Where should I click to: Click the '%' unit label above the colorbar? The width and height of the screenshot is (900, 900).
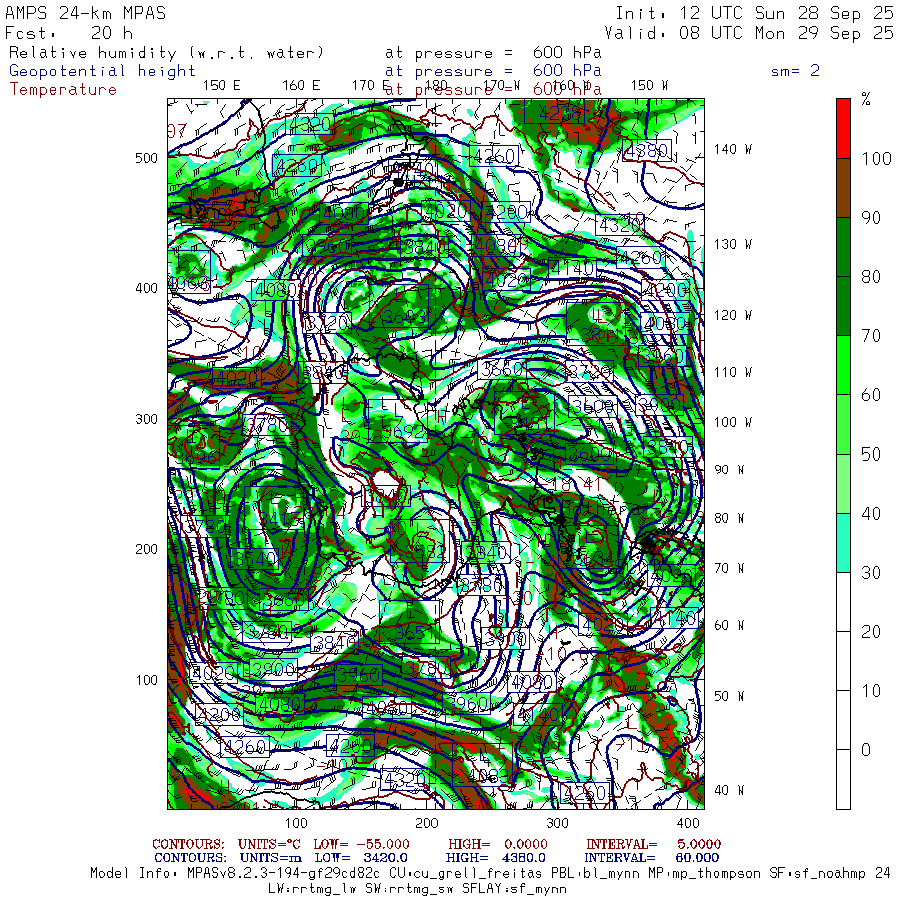(x=866, y=99)
